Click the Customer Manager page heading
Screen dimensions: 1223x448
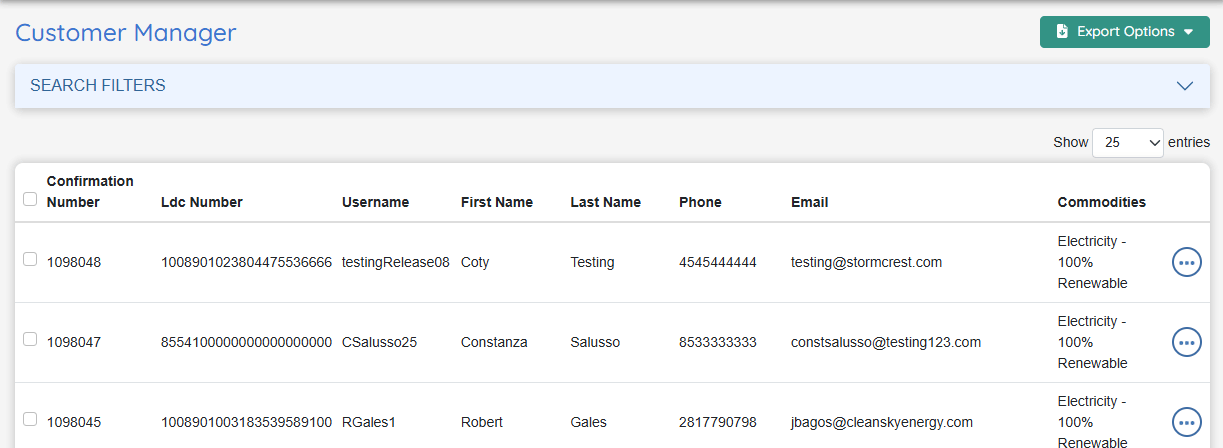(126, 32)
